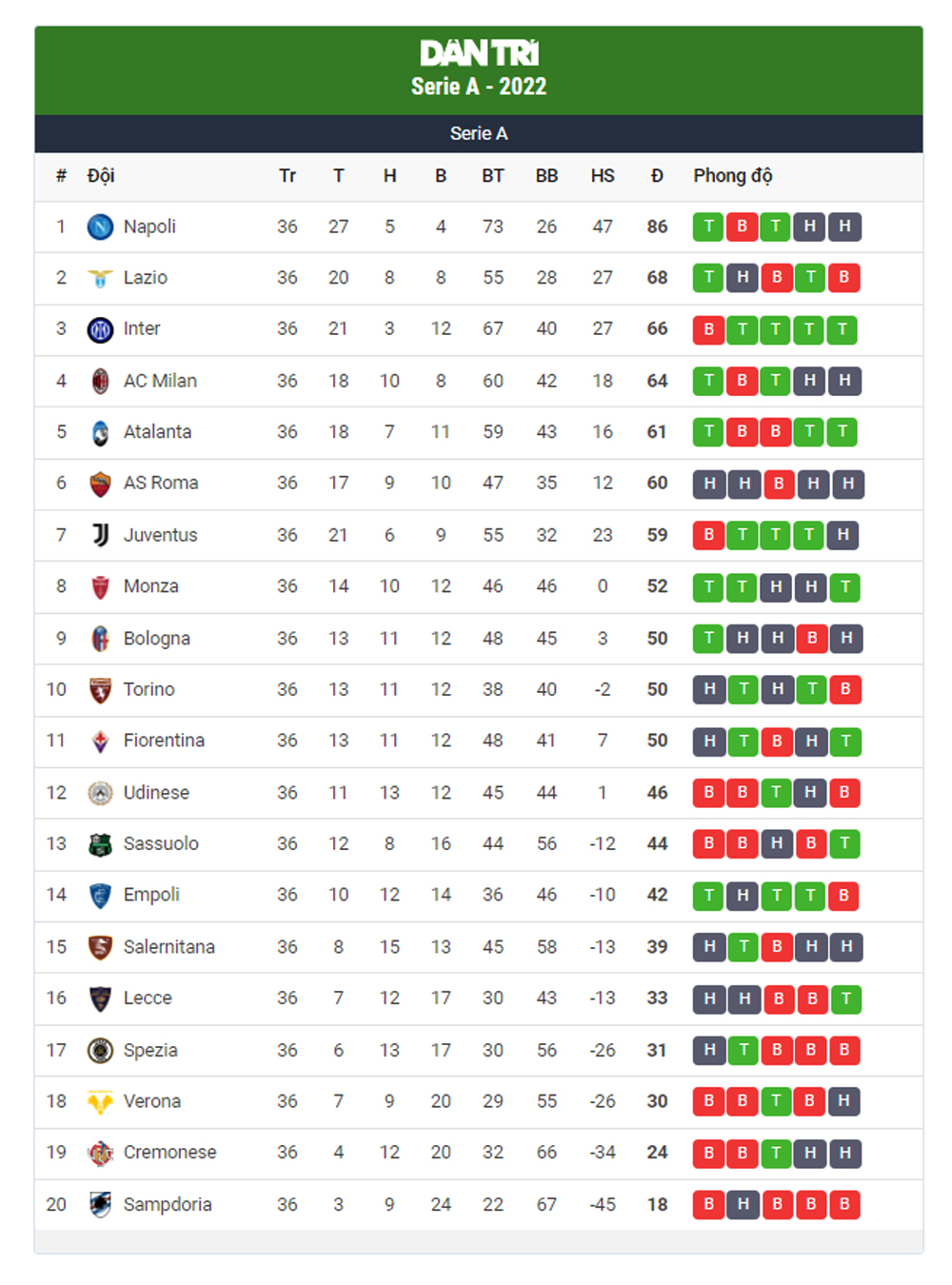Click the Đội column header

click(101, 176)
